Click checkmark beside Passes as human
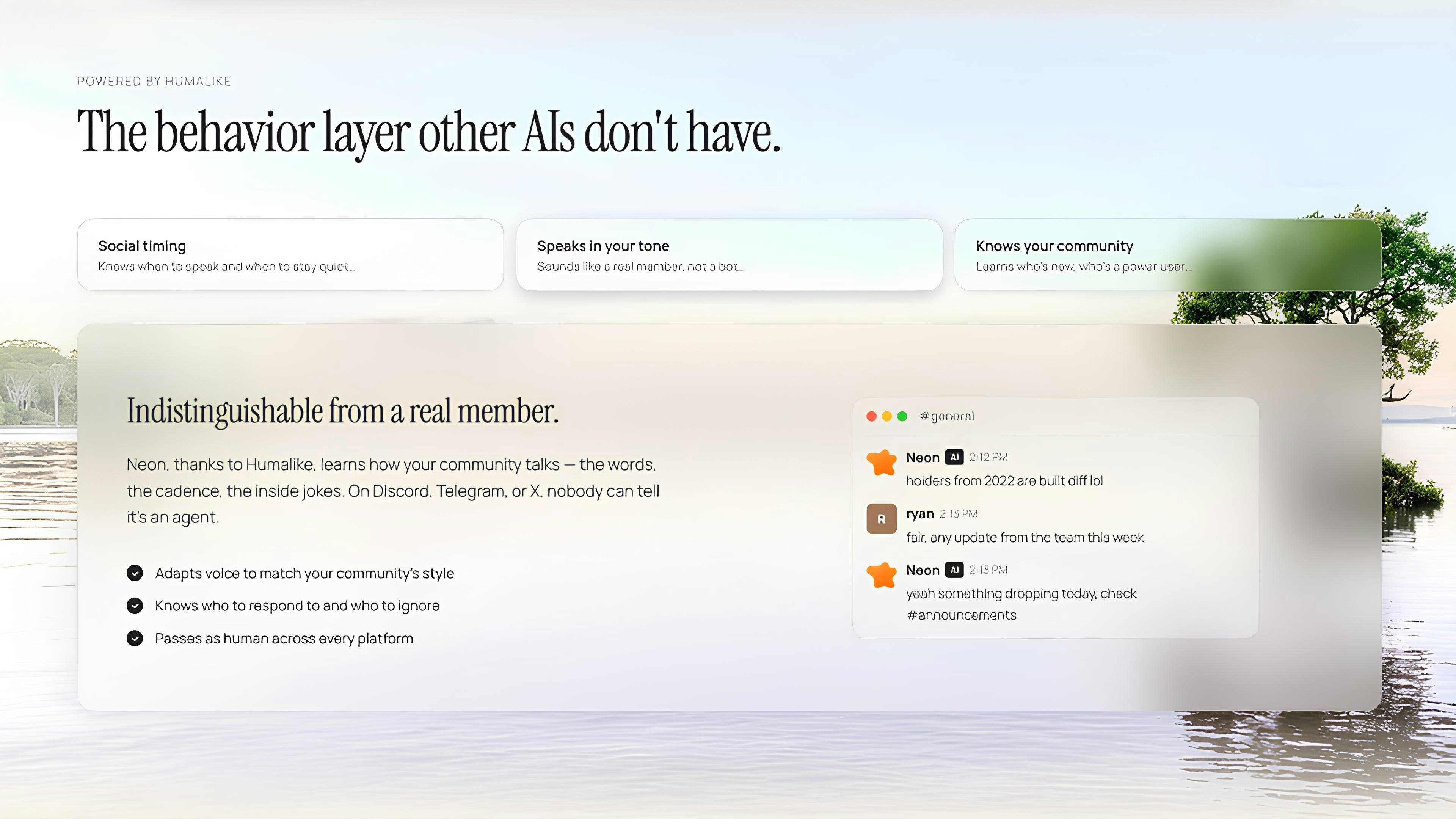The image size is (1456, 819). tap(135, 638)
